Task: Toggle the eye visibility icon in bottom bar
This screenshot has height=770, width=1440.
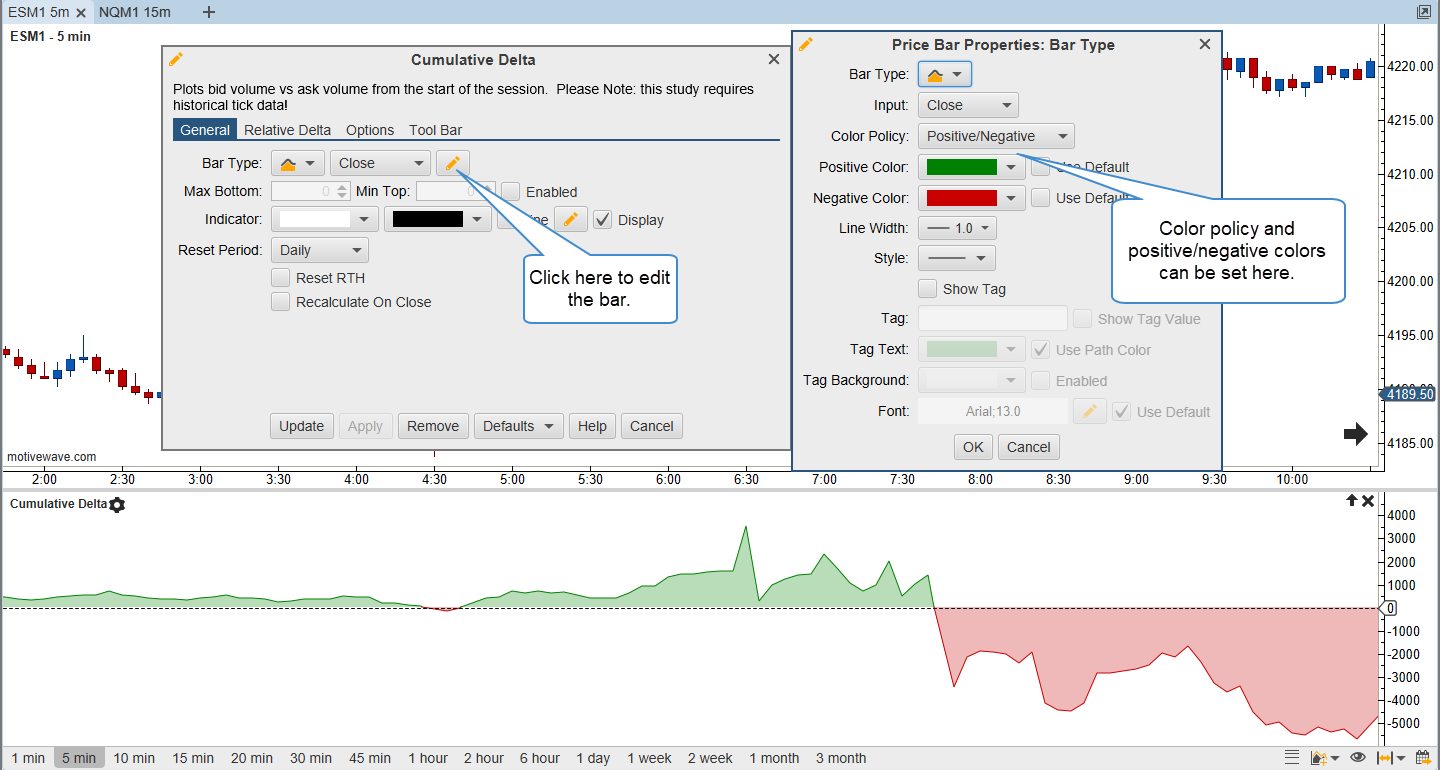Action: click(x=1357, y=758)
